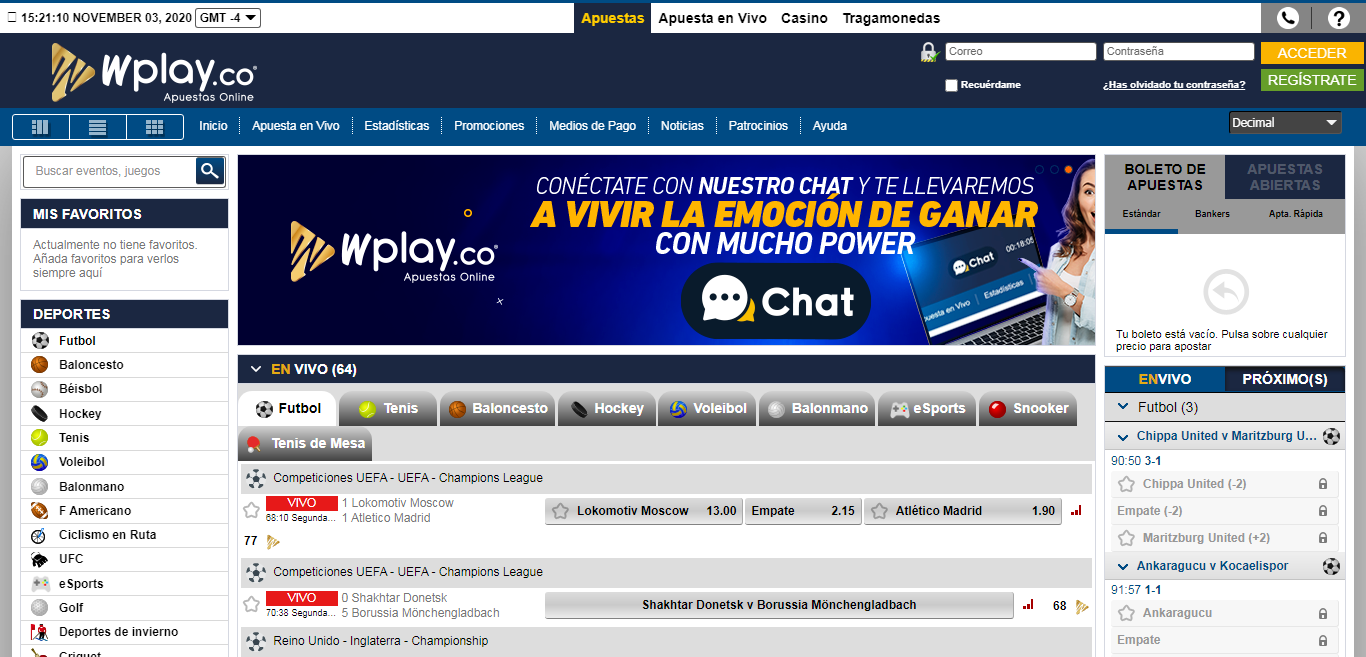Open the GMT -4 timezone dropdown

pyautogui.click(x=228, y=17)
